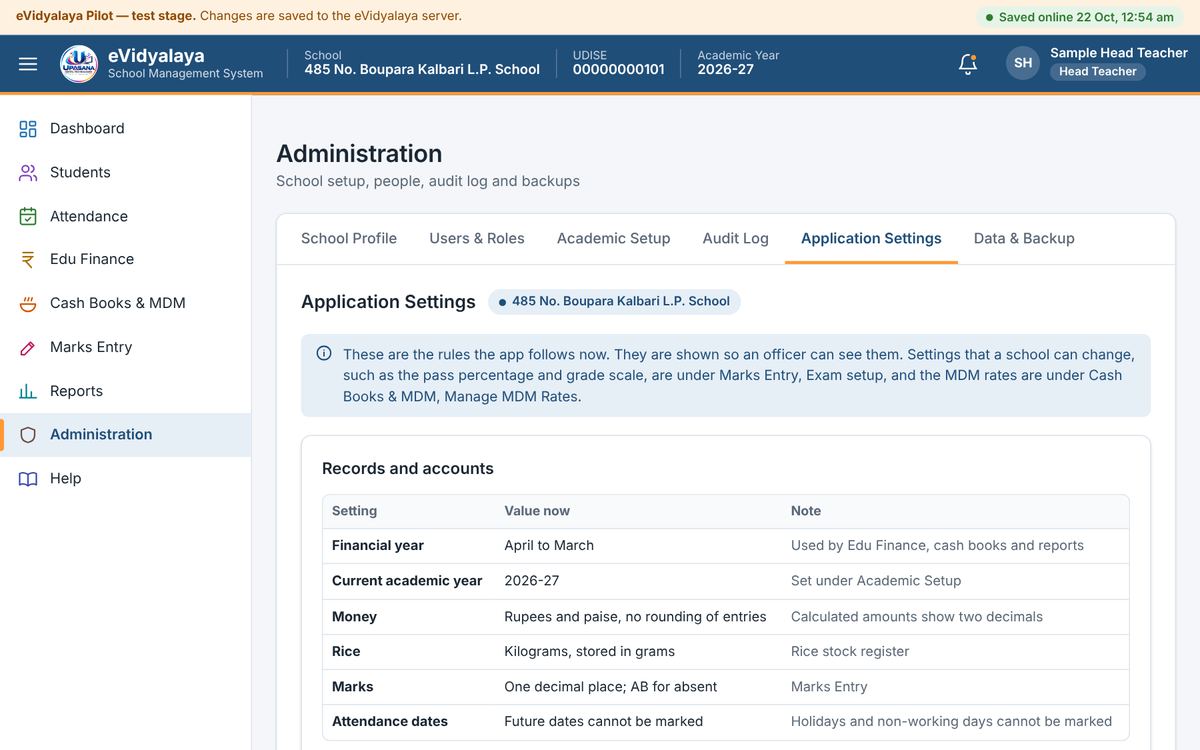Click the Setting column header
The width and height of the screenshot is (1200, 750).
(x=354, y=510)
